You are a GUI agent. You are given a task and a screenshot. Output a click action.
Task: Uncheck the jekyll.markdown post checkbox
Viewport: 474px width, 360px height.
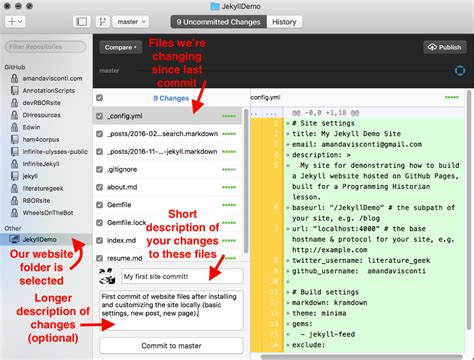click(99, 151)
